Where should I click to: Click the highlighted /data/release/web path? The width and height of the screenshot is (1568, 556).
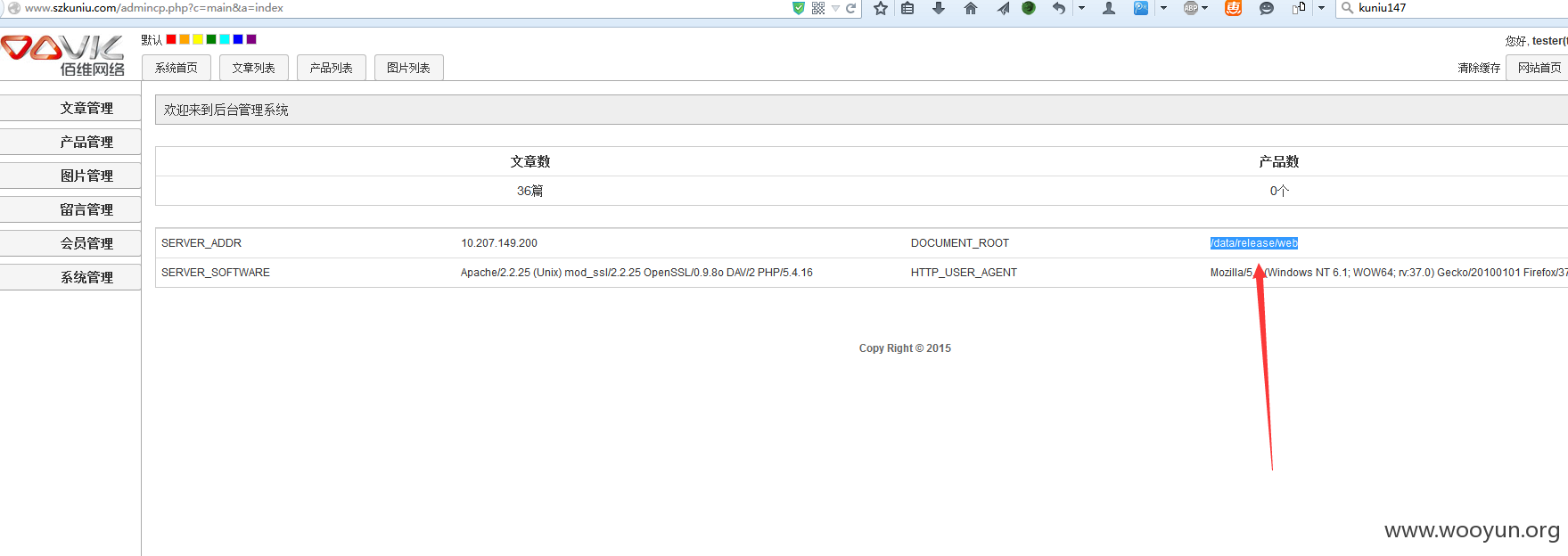[x=1254, y=243]
